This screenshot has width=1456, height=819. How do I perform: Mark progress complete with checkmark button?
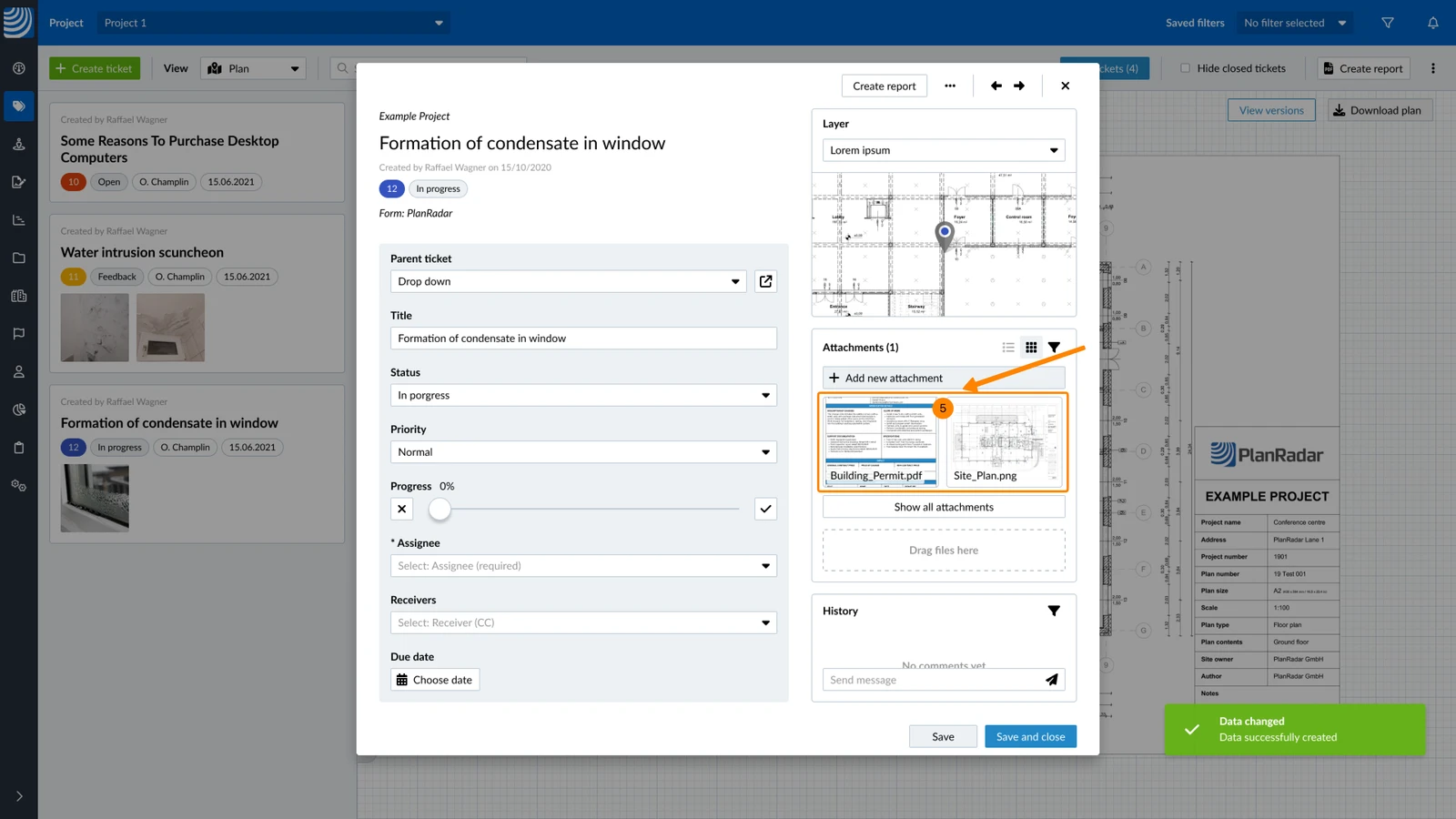tap(766, 509)
